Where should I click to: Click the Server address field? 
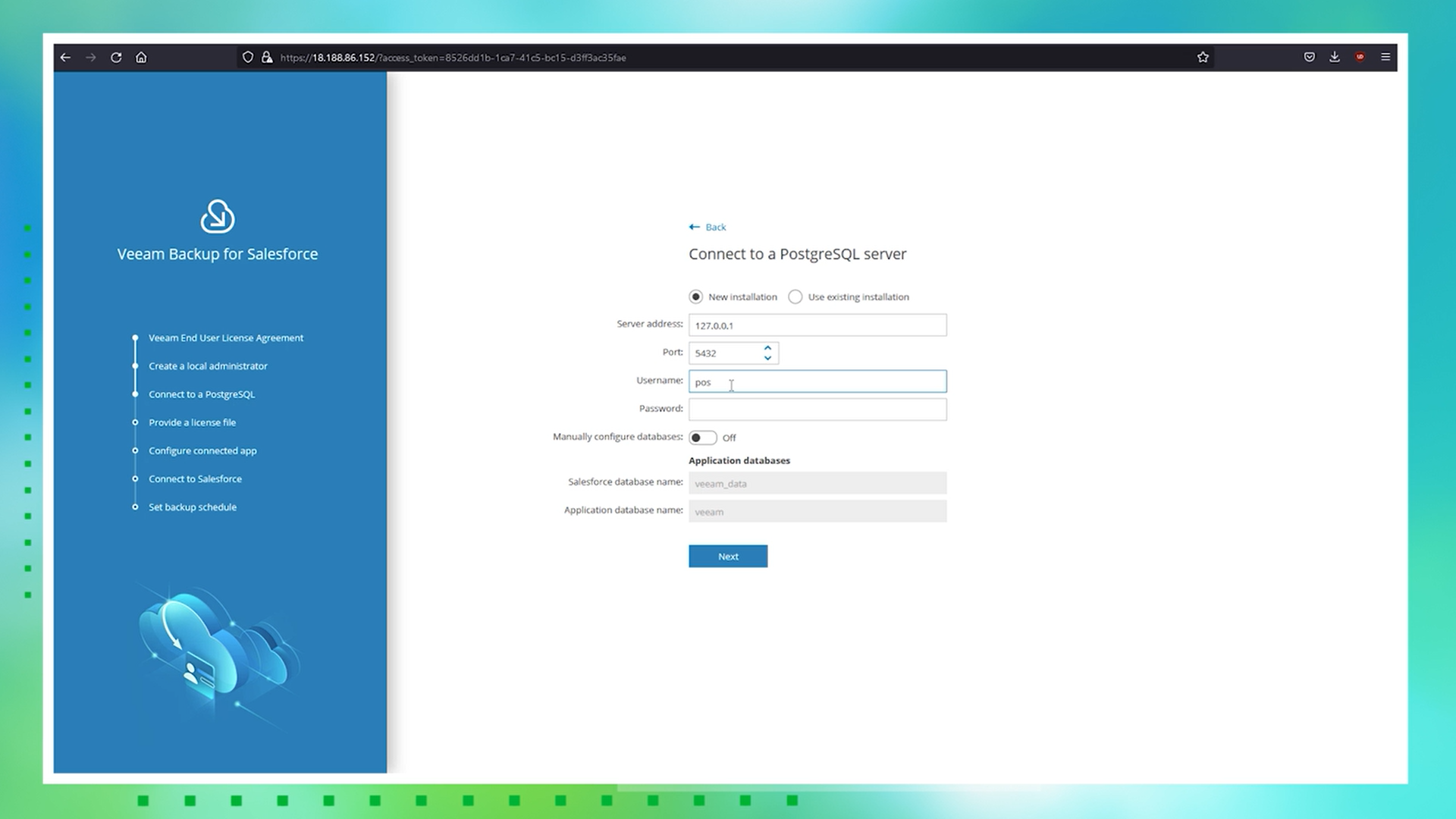click(x=817, y=325)
